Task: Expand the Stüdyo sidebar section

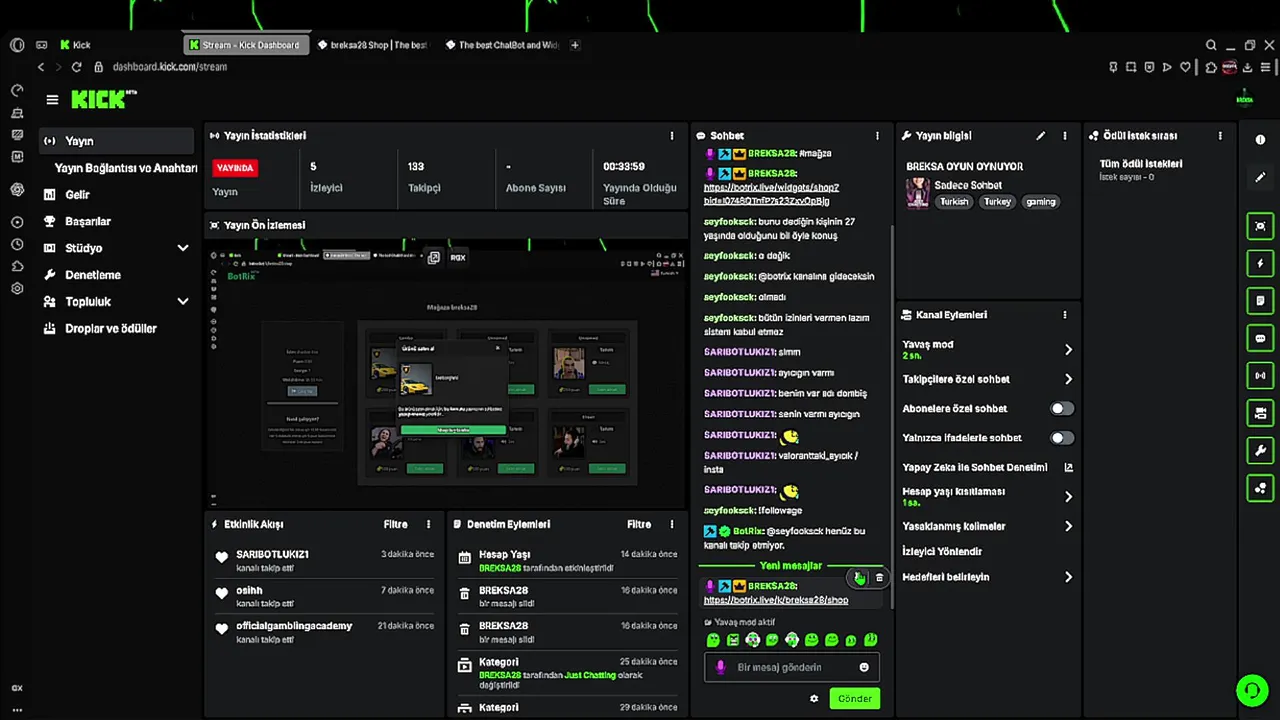Action: tap(183, 248)
